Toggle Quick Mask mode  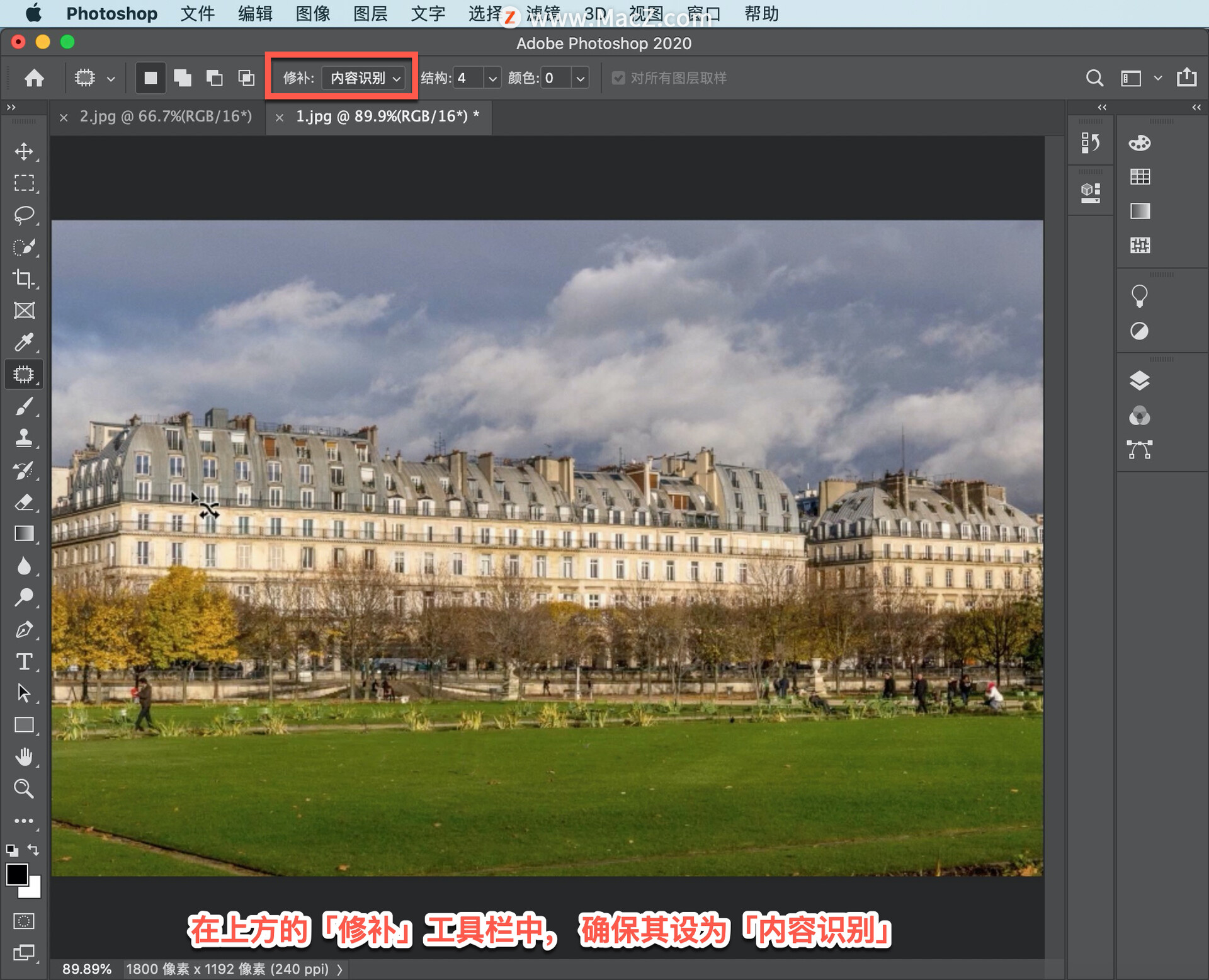coord(24,921)
